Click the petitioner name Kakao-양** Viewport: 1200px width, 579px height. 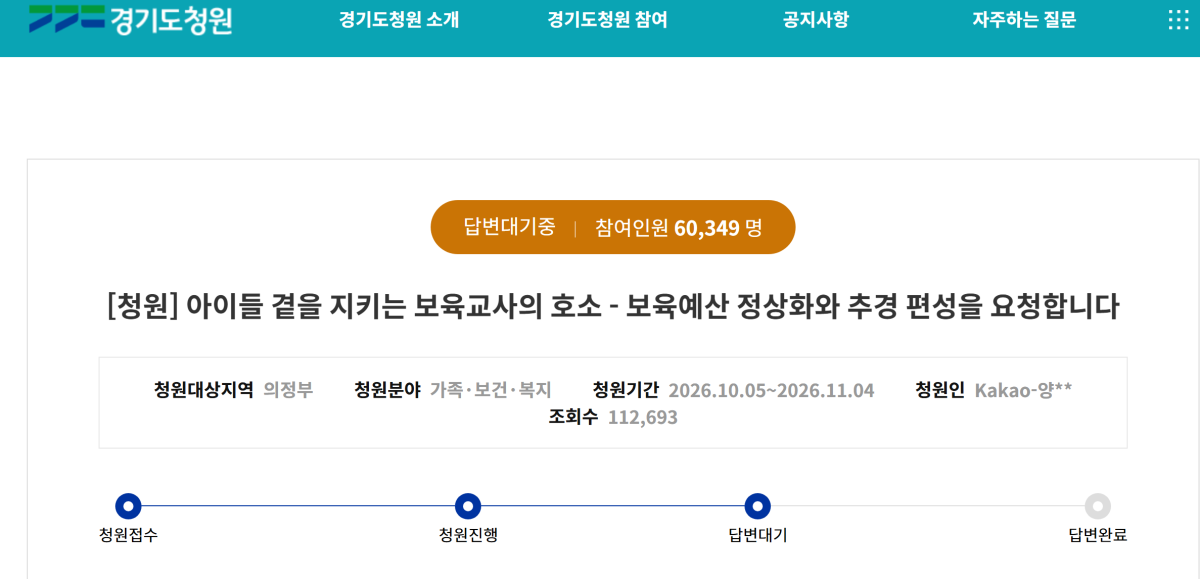[x=1023, y=390]
